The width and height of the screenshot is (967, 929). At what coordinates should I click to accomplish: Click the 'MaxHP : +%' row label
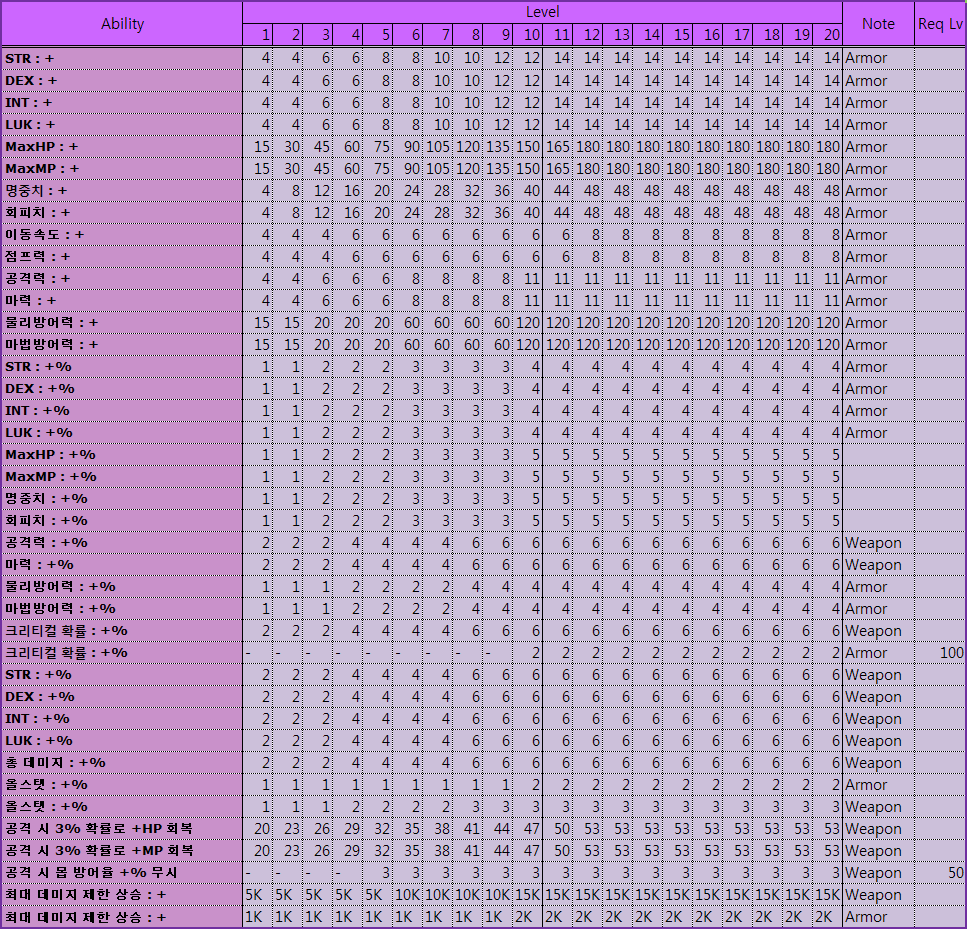pos(122,455)
